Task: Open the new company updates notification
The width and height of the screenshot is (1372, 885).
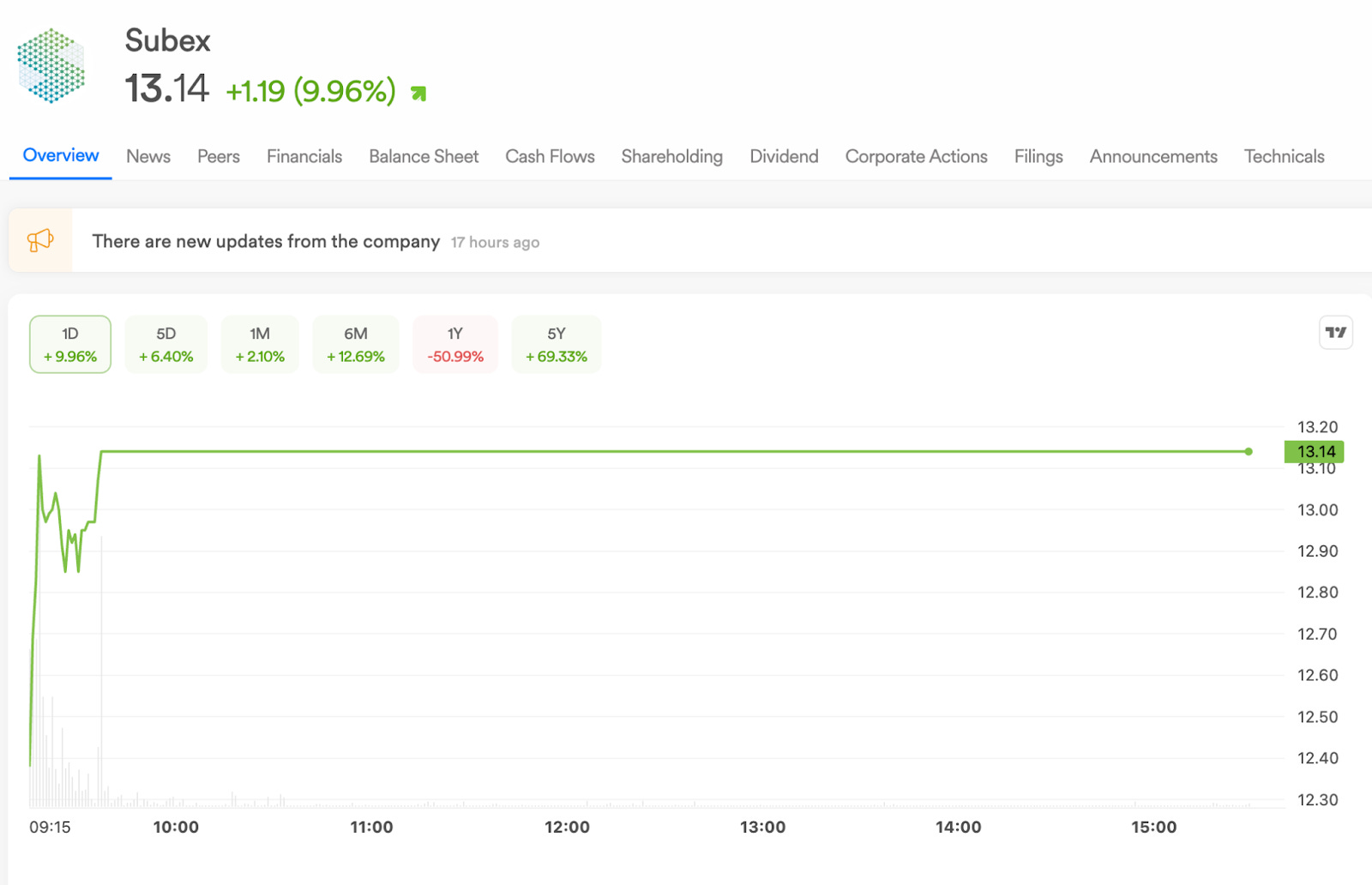Action: click(689, 241)
